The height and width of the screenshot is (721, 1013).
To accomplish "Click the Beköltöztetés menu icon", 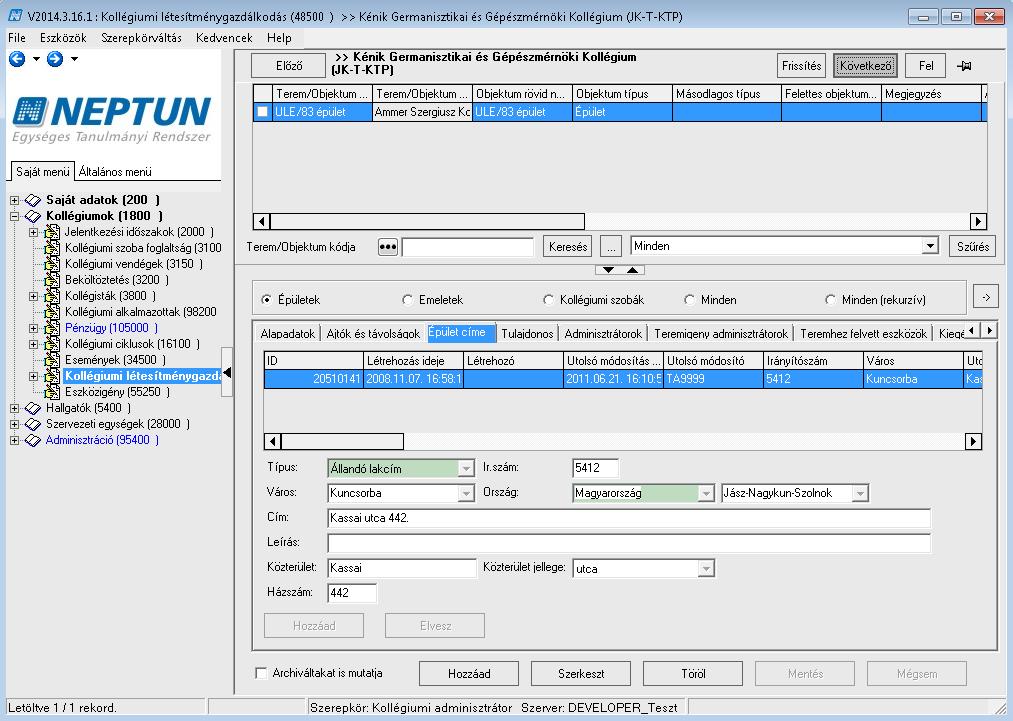I will coord(52,280).
